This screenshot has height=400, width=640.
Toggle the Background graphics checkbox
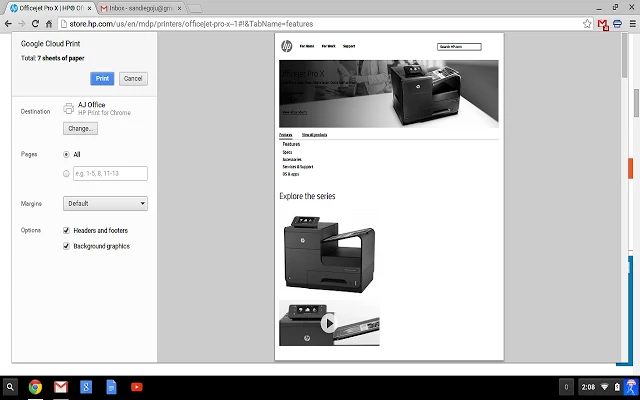point(66,246)
